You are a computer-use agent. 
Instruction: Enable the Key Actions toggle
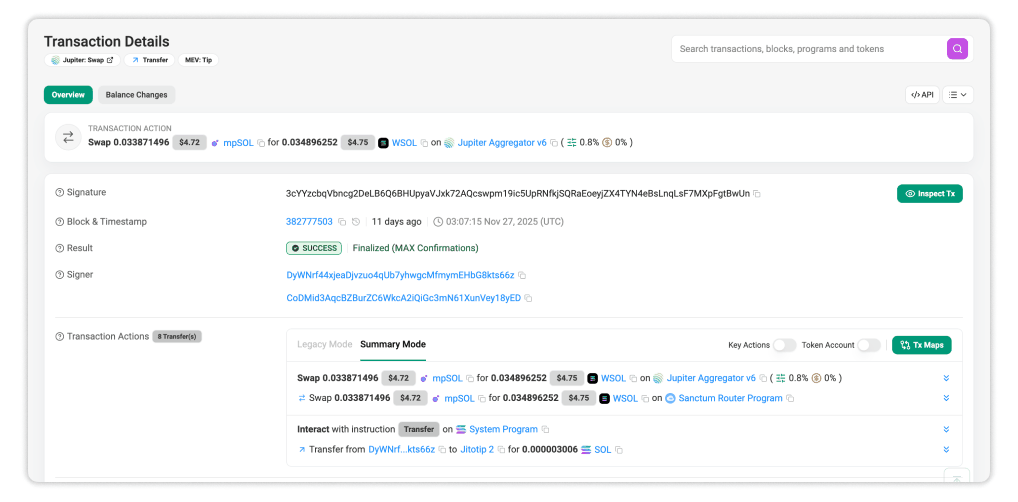point(784,345)
